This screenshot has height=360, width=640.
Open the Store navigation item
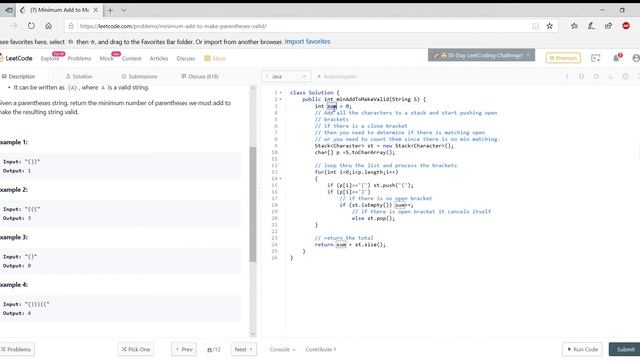click(x=215, y=58)
